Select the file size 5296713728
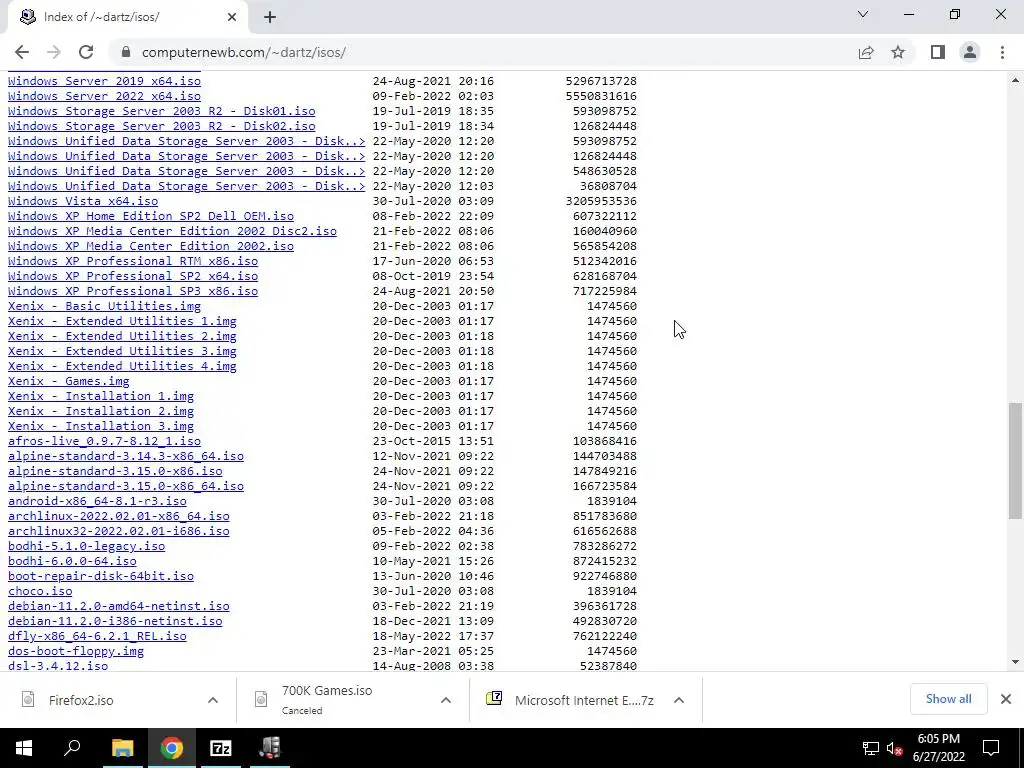The width and height of the screenshot is (1024, 768). (601, 81)
